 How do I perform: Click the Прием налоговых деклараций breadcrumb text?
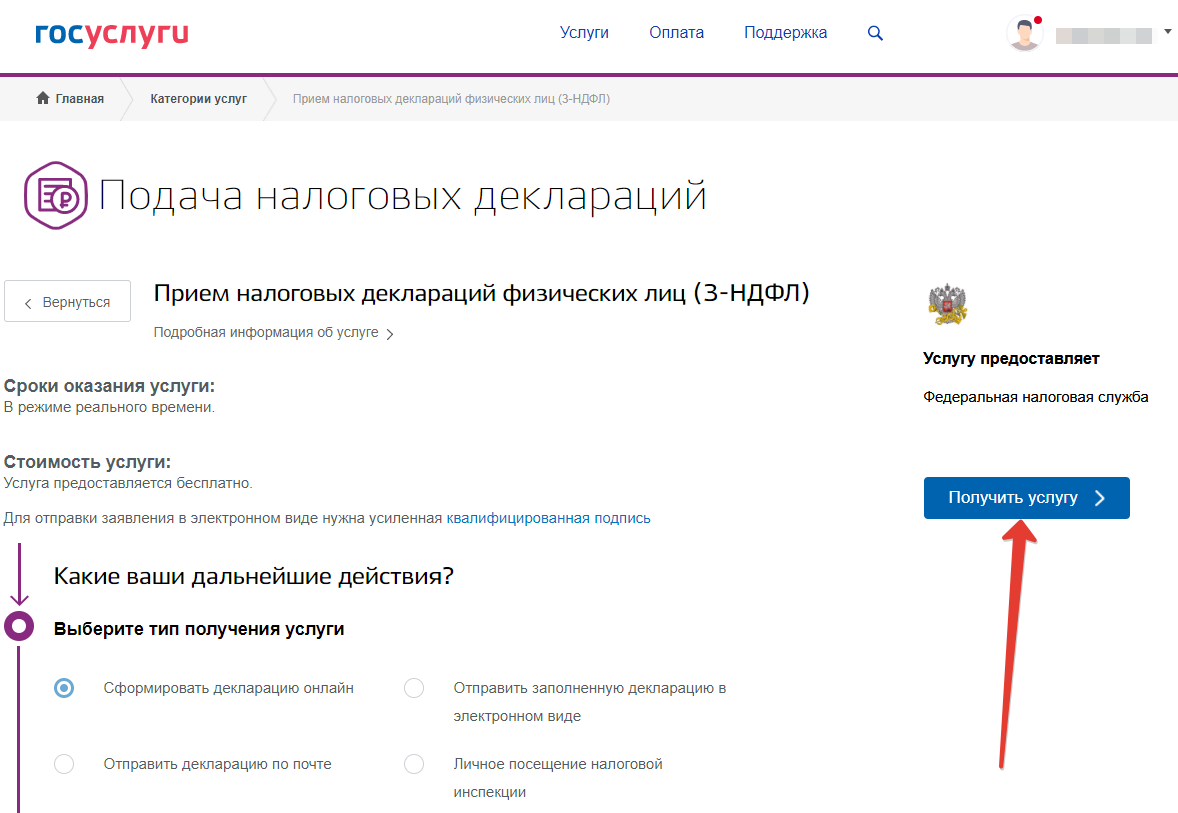[x=451, y=98]
